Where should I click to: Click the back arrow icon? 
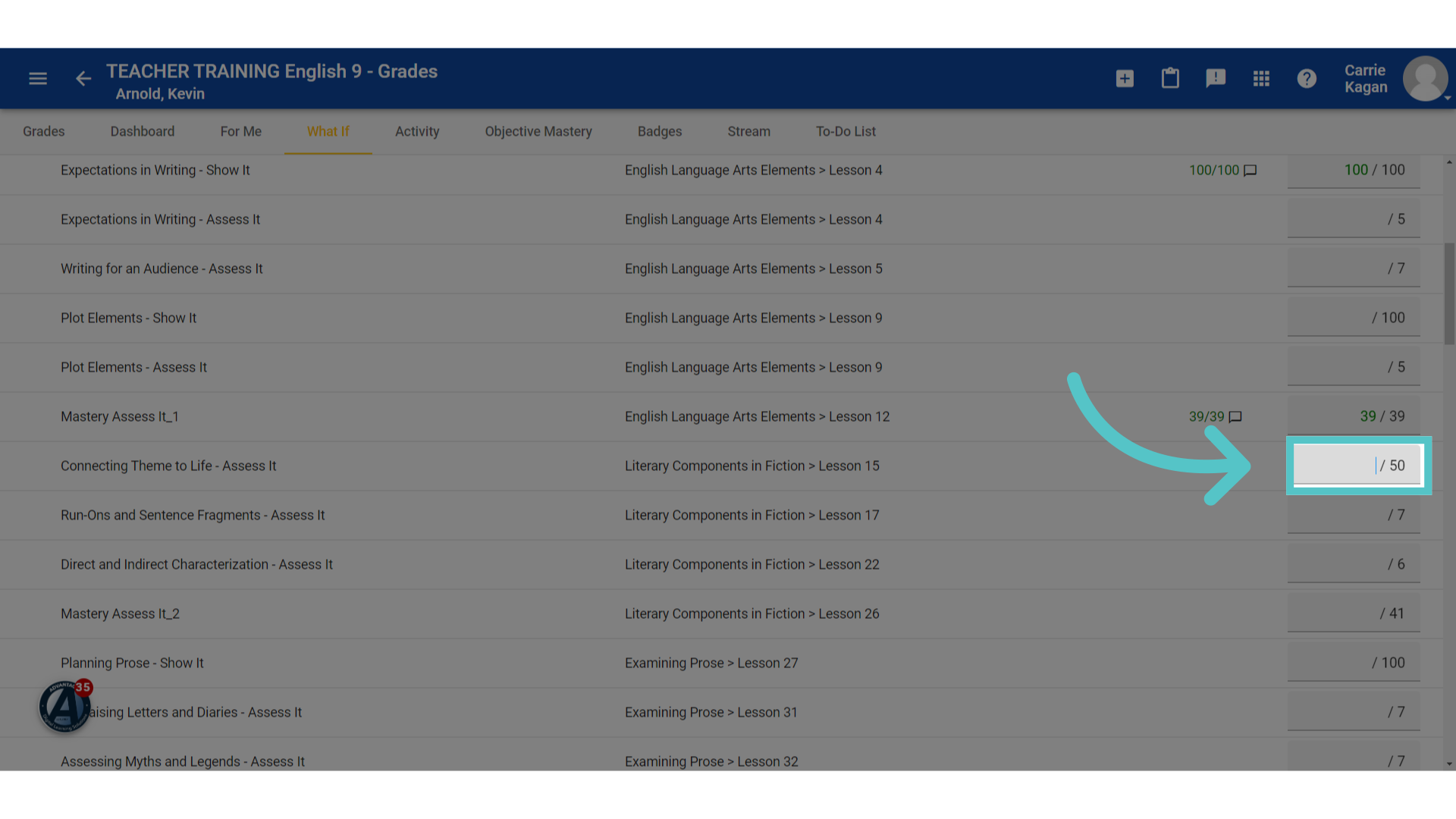click(83, 79)
